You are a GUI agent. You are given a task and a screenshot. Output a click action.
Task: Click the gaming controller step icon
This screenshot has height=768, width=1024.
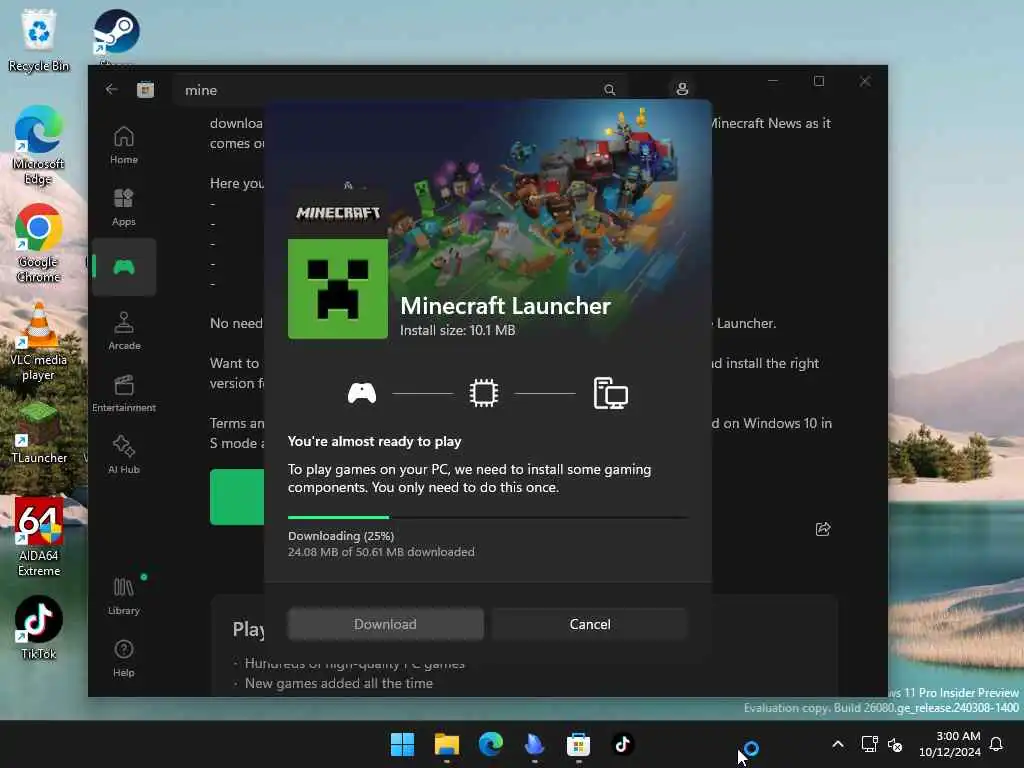point(362,393)
